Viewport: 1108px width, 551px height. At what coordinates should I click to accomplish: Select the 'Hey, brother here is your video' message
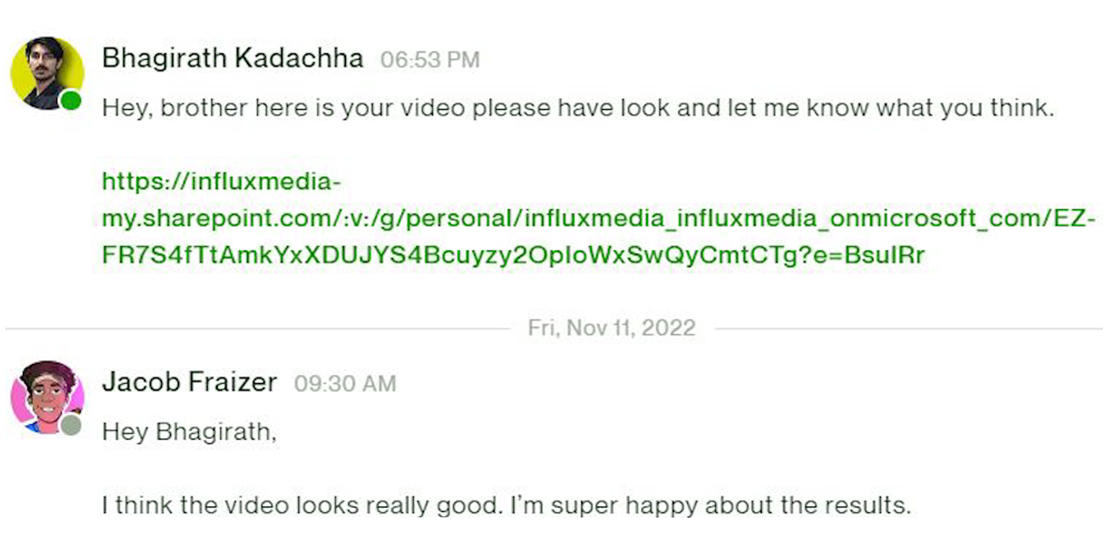(x=577, y=108)
